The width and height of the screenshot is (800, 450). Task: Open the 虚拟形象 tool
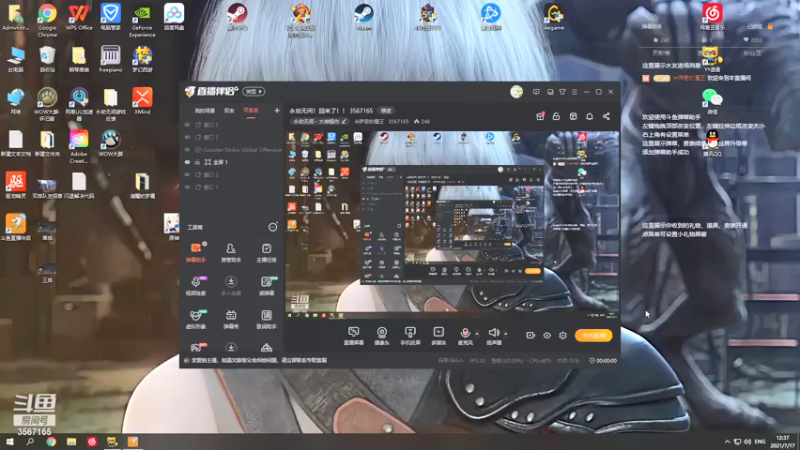click(x=195, y=319)
